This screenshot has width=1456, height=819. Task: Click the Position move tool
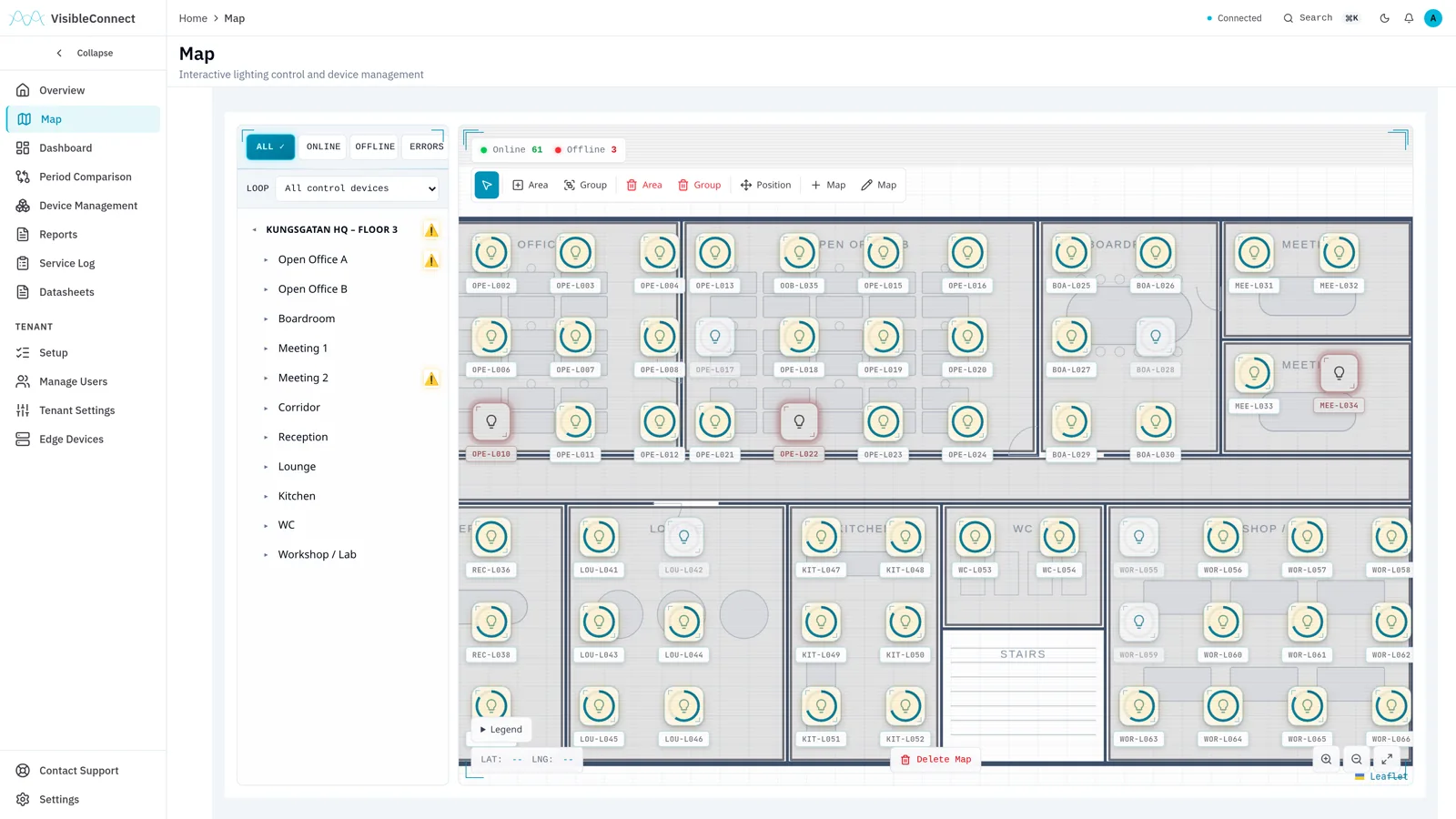coord(765,185)
